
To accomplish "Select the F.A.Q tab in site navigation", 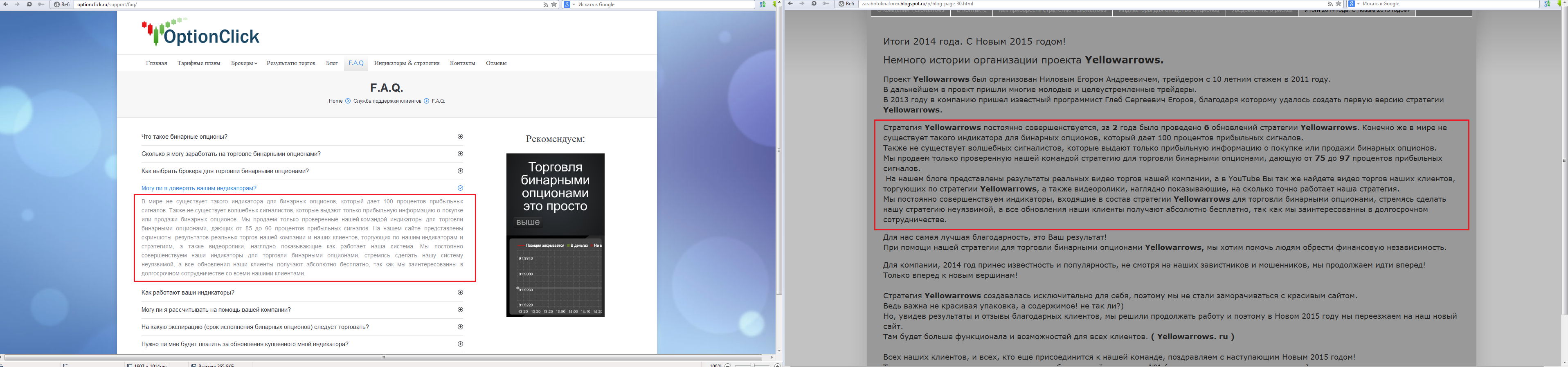I will (356, 63).
